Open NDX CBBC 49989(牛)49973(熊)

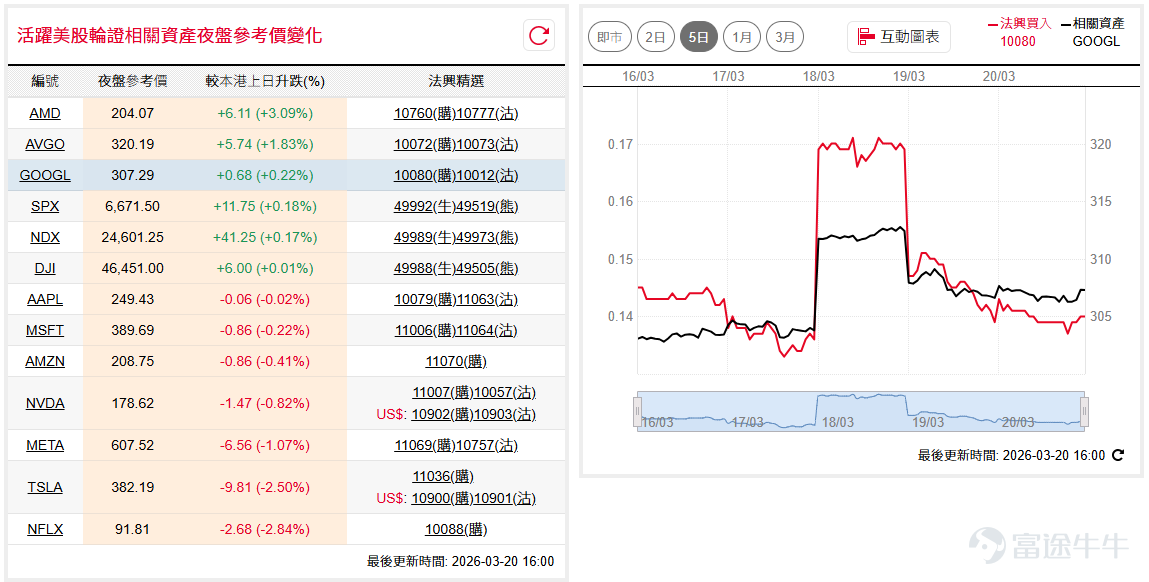(456, 237)
